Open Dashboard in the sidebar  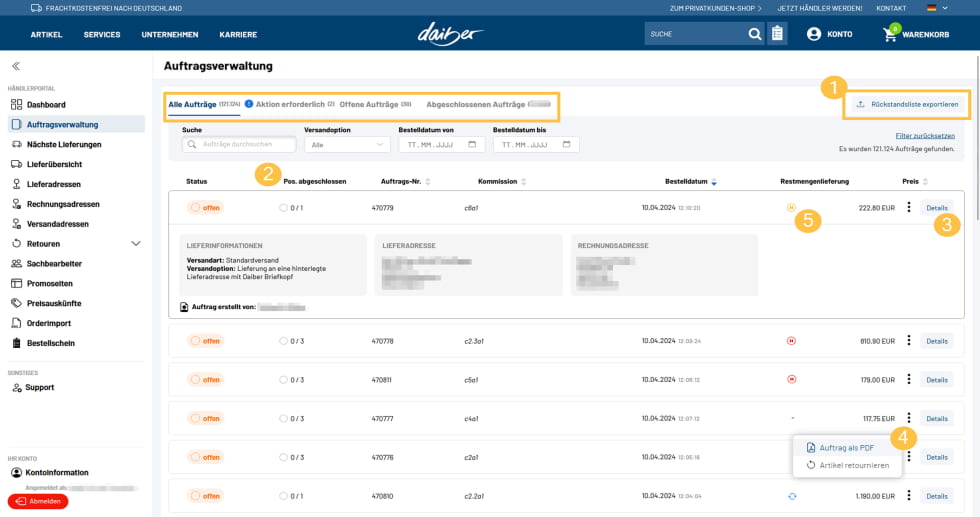click(39, 104)
